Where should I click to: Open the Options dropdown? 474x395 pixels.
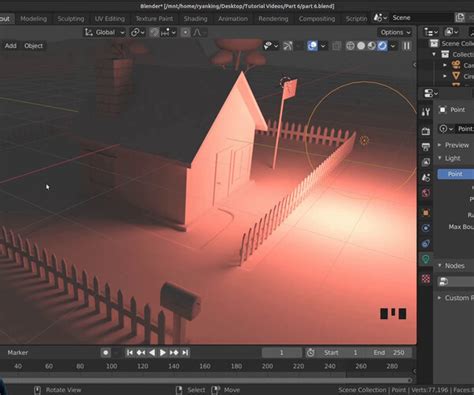pos(395,32)
